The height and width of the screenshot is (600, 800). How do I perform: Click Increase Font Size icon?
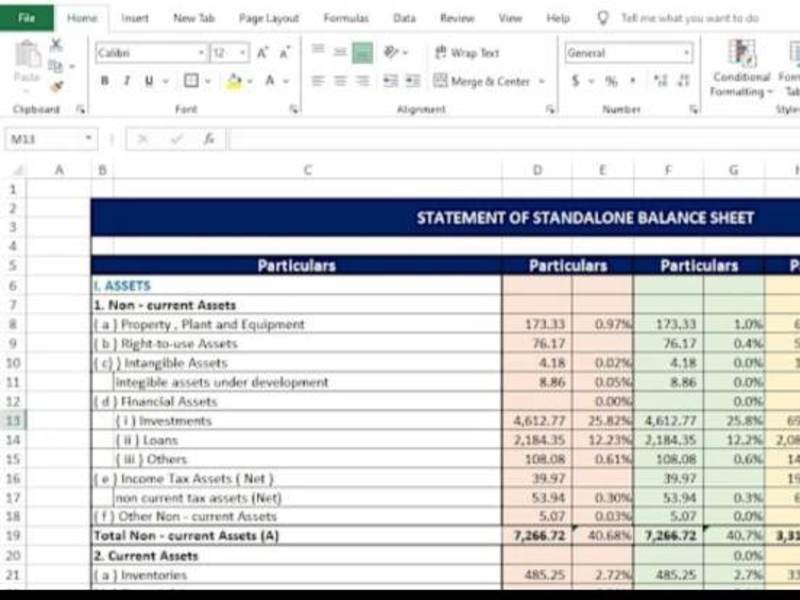(262, 53)
